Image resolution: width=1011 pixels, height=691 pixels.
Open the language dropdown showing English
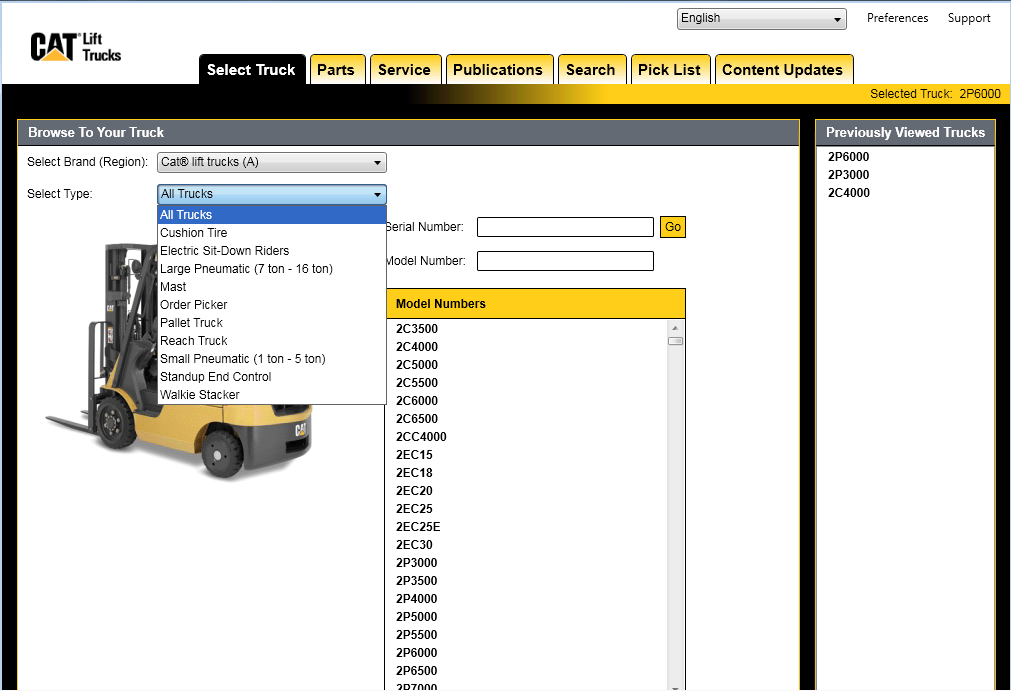pyautogui.click(x=761, y=19)
